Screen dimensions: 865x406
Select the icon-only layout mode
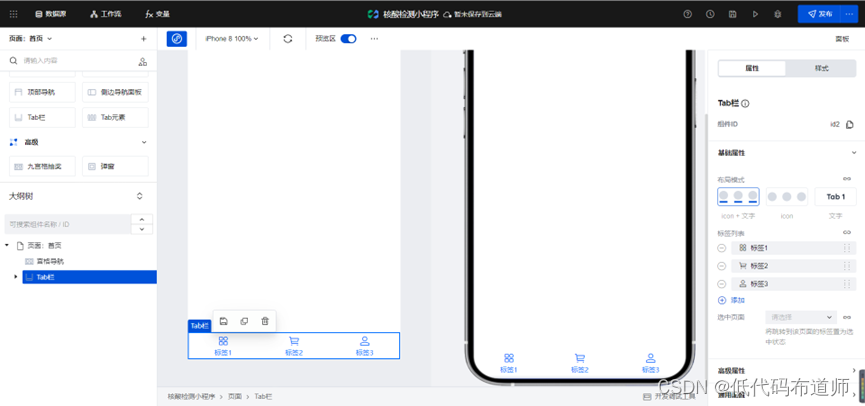787,196
